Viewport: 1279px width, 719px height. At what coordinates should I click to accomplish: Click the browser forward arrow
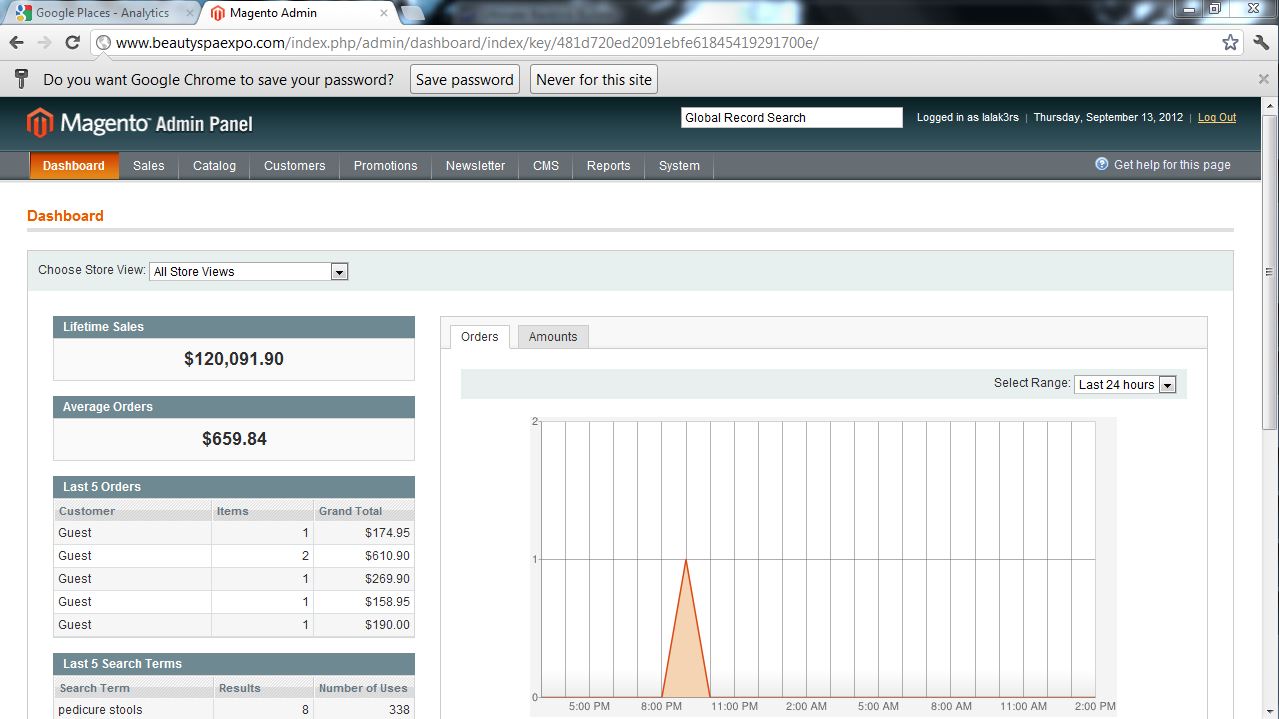[44, 43]
